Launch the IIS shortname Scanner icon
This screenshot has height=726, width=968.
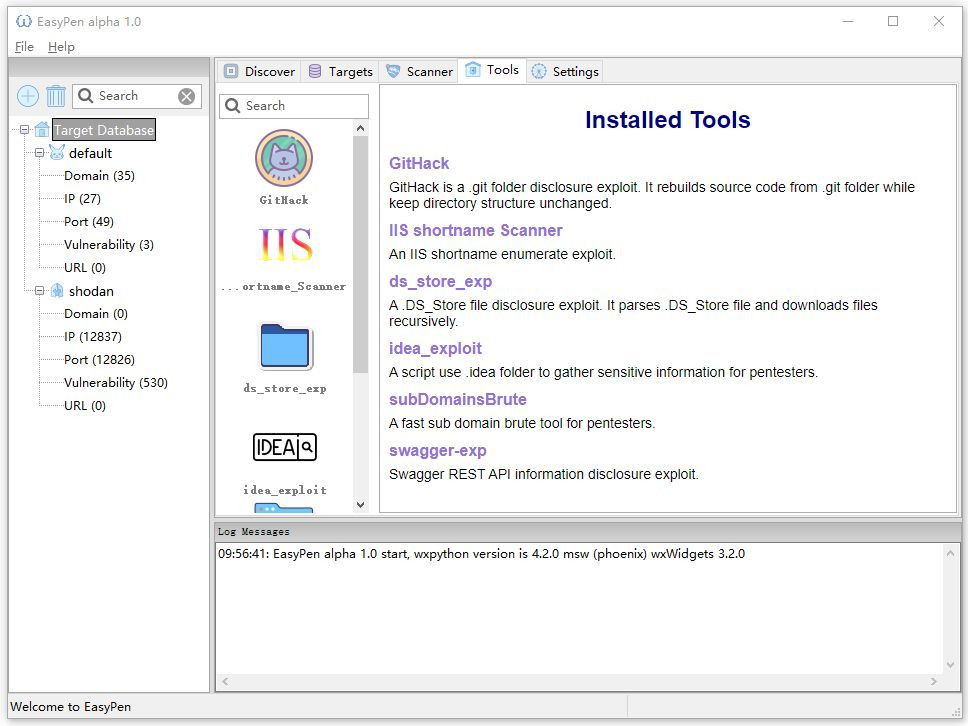tap(285, 244)
